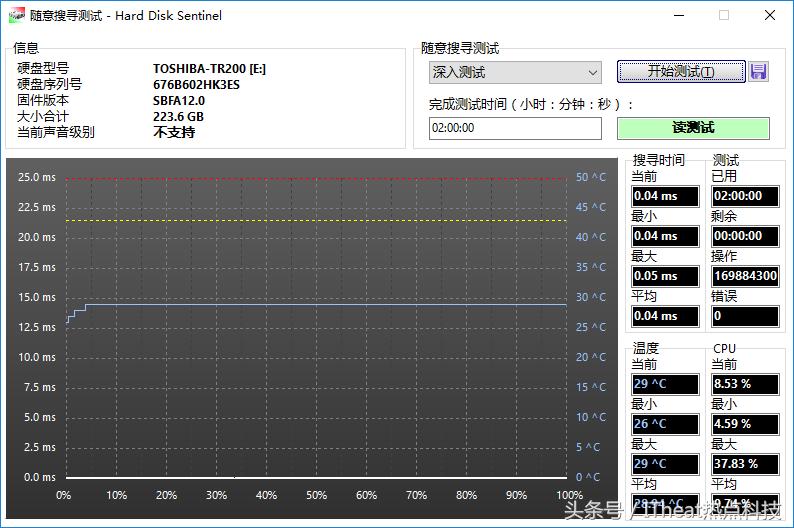Click the maximum seek time 0.05 ms value
Viewport: 794px width, 528px height.
click(x=665, y=276)
